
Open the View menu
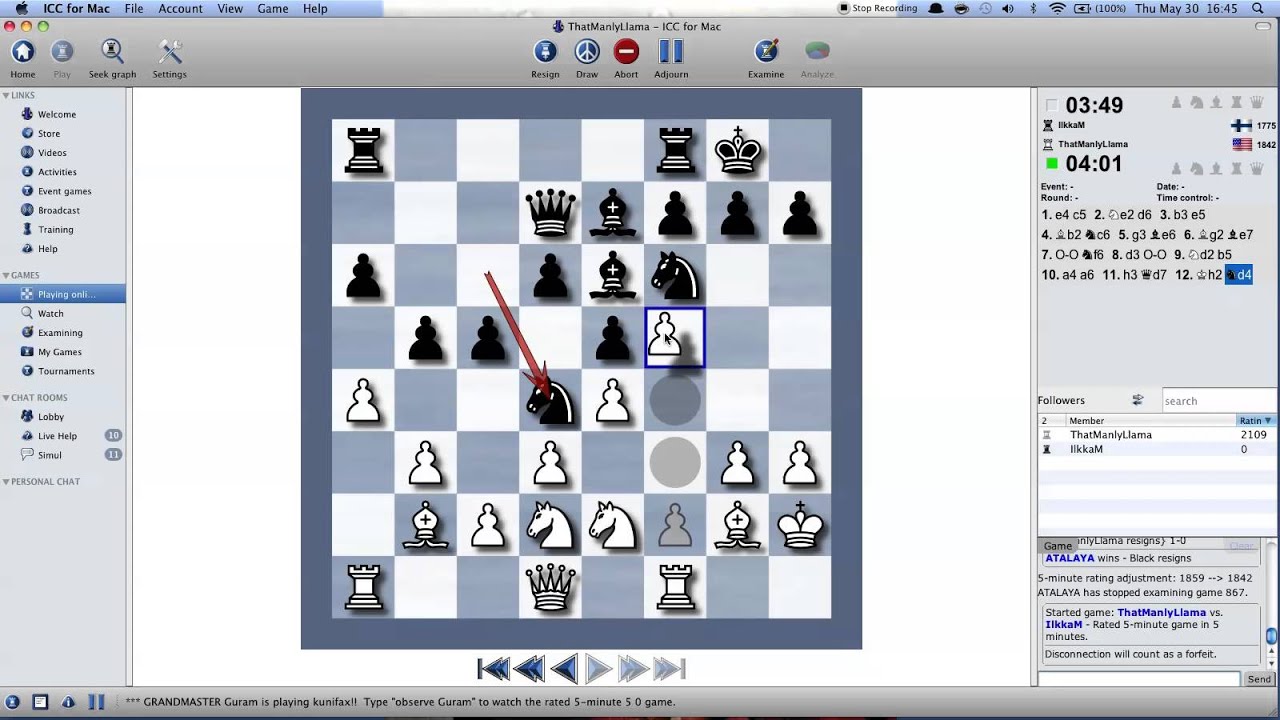(x=230, y=8)
